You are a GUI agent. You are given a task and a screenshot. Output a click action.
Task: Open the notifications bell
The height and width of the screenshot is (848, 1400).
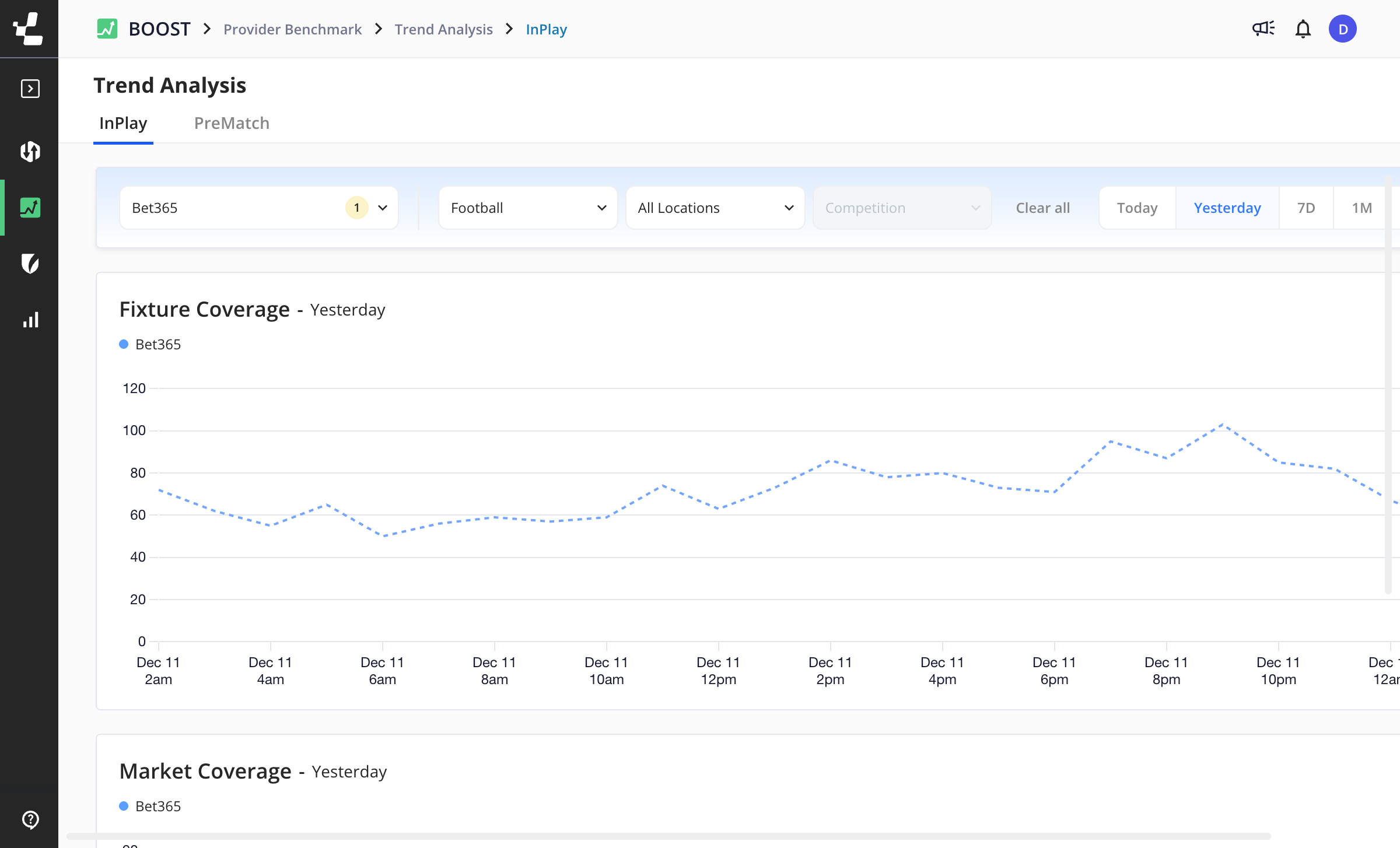click(x=1303, y=29)
